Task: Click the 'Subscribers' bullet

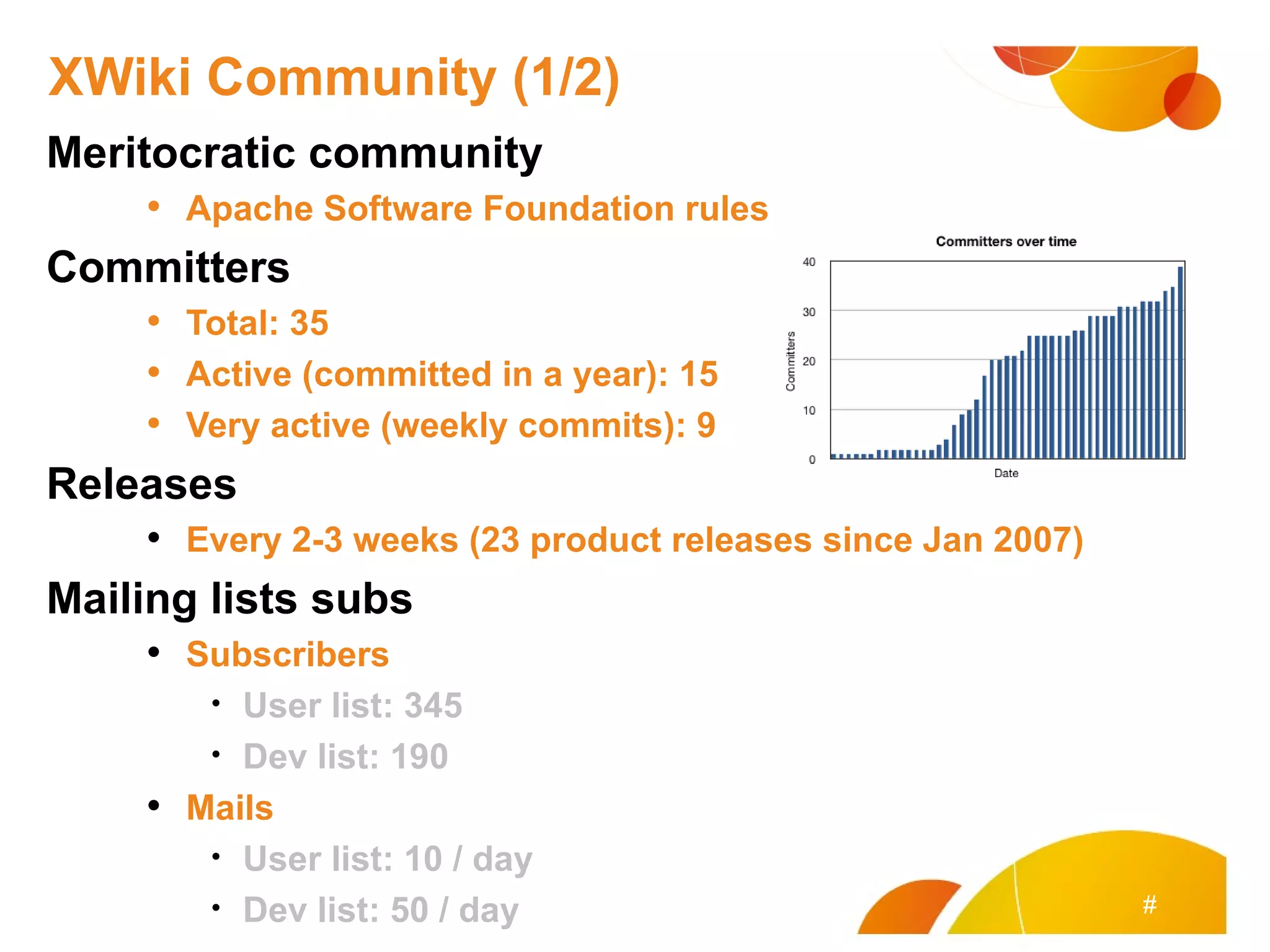Action: 288,654
